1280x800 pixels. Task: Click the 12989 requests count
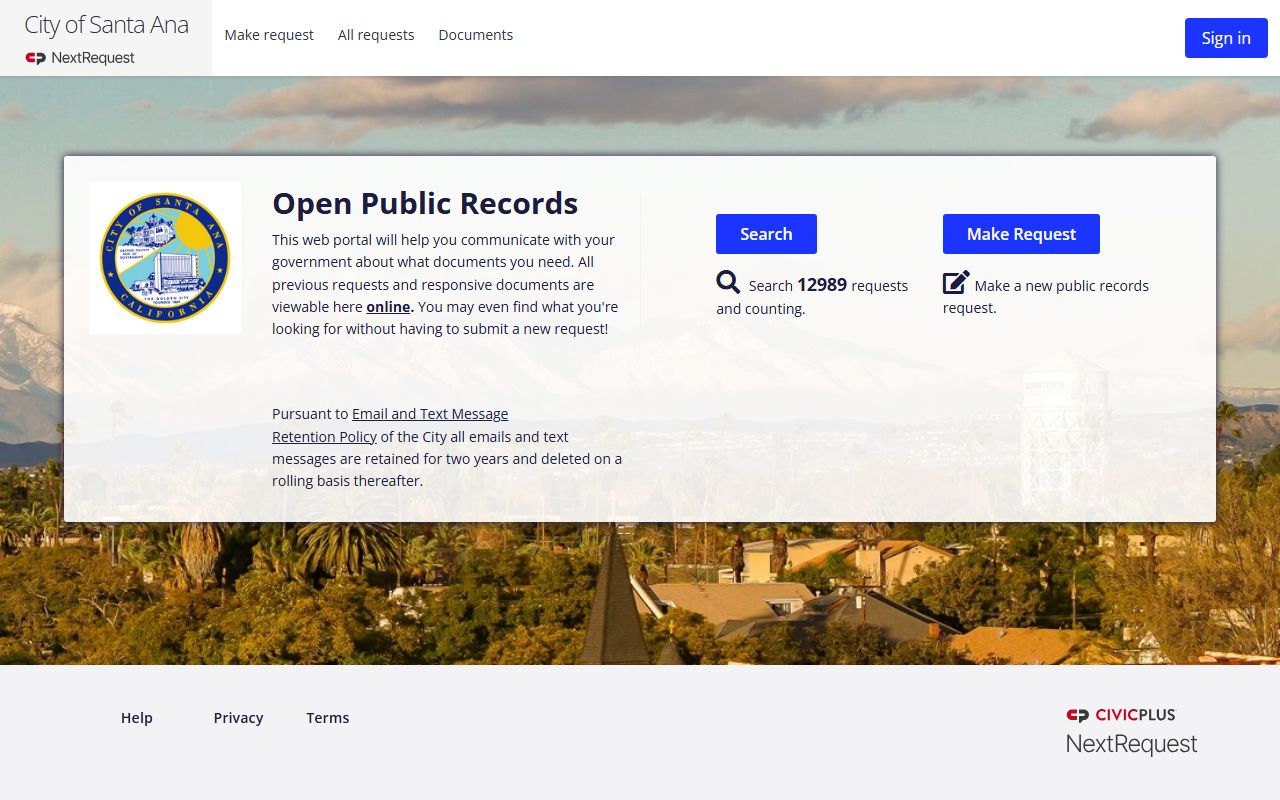(x=822, y=285)
